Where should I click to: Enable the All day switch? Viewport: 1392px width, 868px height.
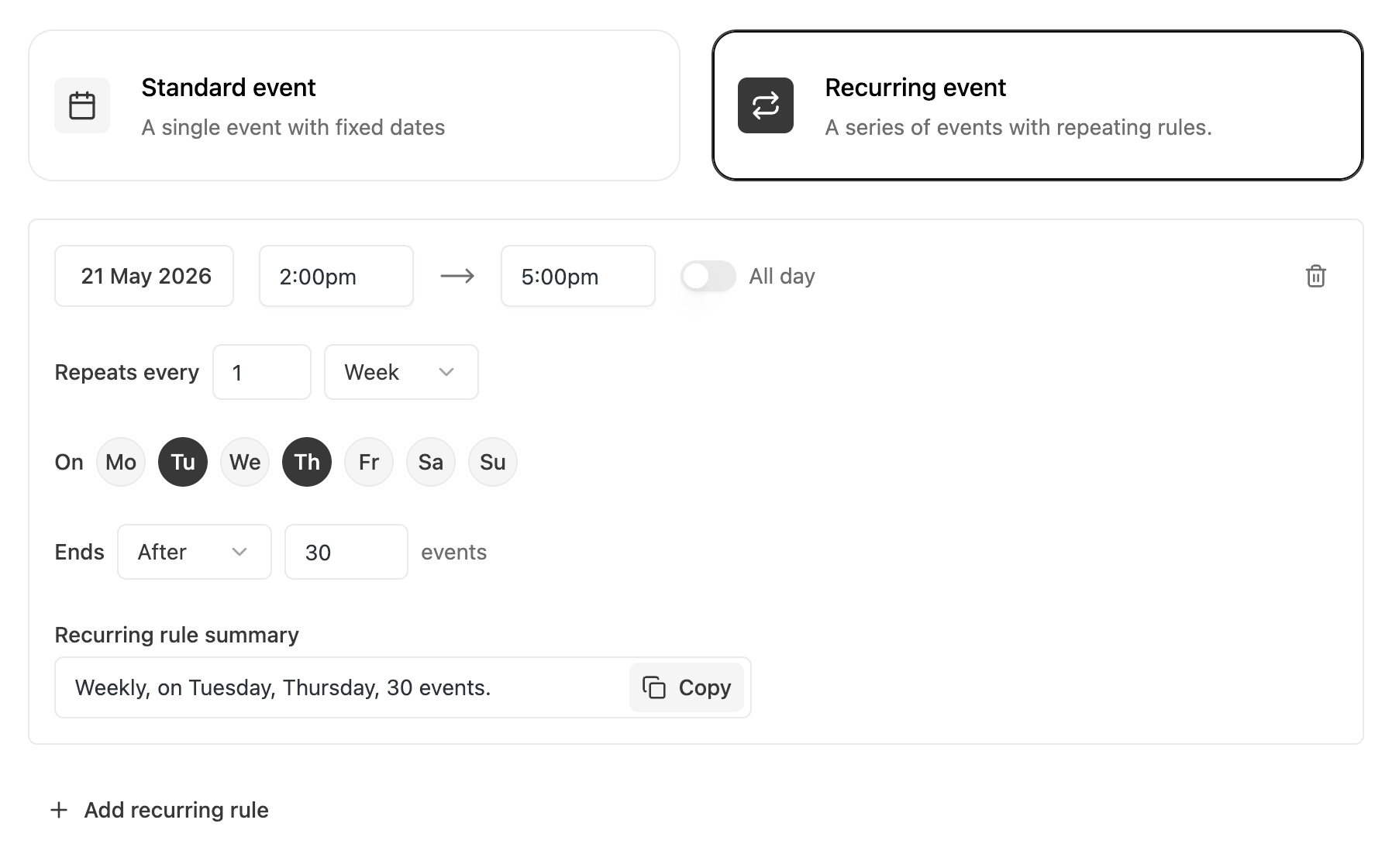click(708, 276)
